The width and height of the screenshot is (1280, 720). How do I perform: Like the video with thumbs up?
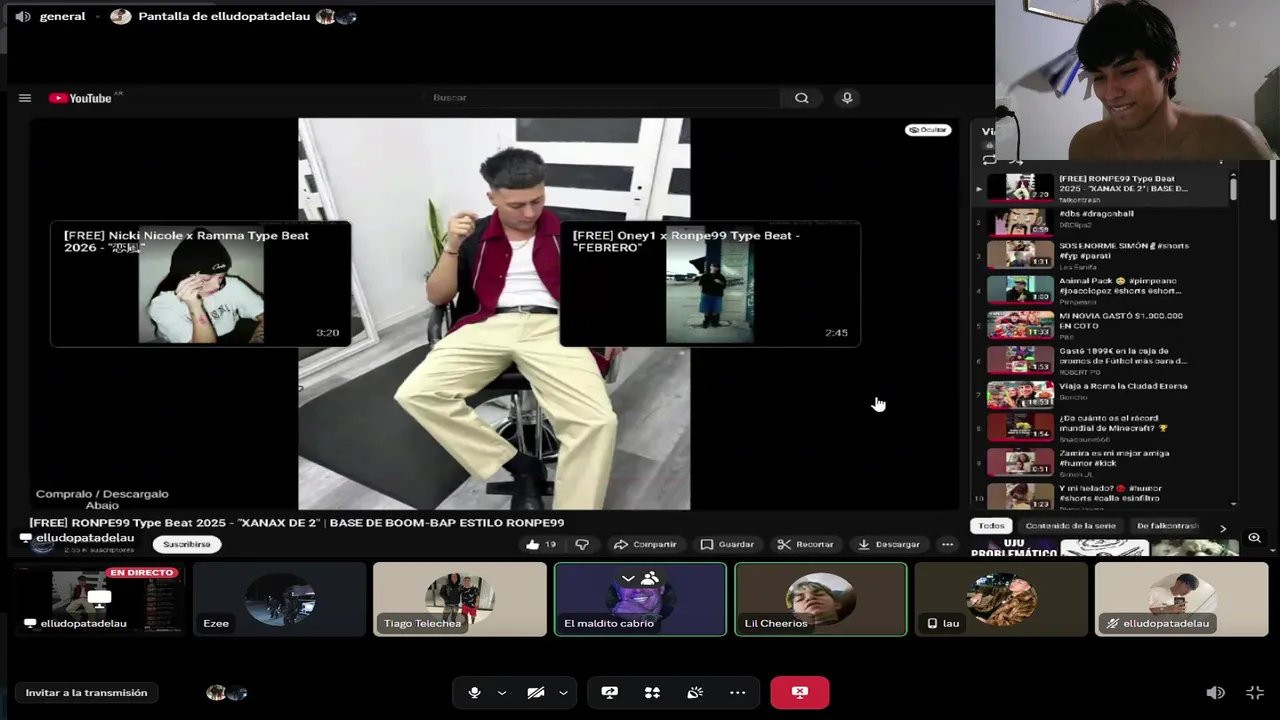click(540, 544)
